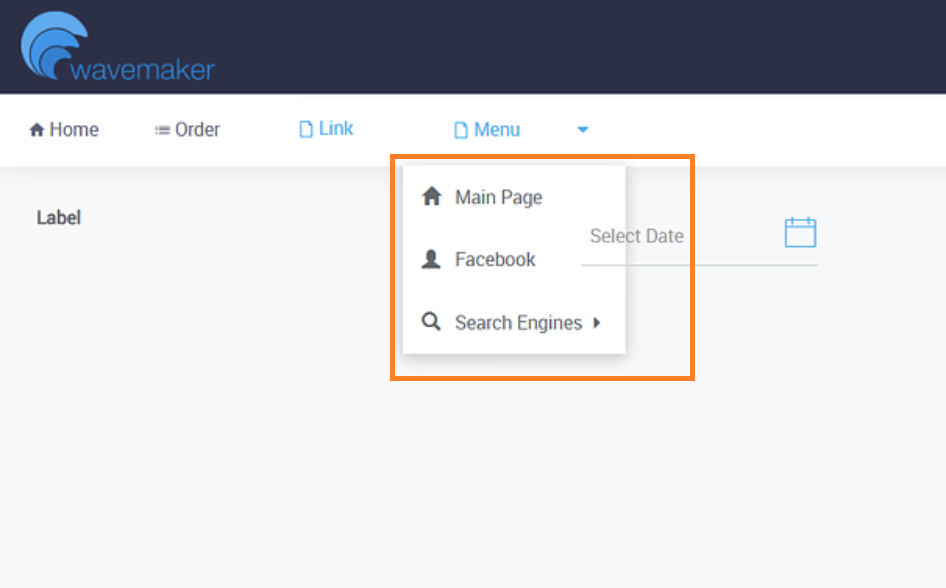The height and width of the screenshot is (588, 946).
Task: Click the document icon beside Menu
Action: [461, 130]
